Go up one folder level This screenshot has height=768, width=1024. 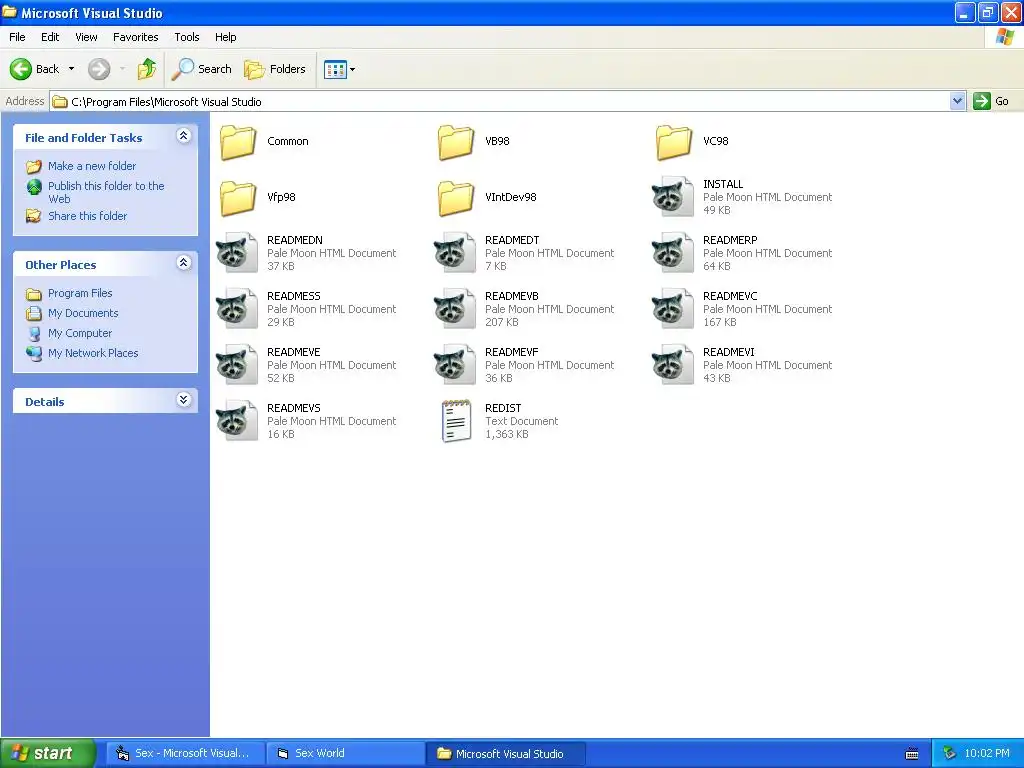147,69
